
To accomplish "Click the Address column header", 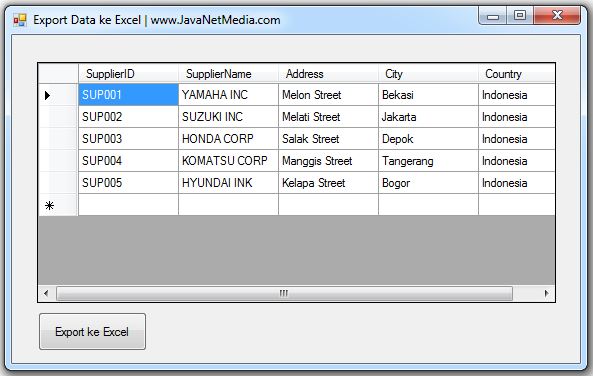I will [x=328, y=73].
